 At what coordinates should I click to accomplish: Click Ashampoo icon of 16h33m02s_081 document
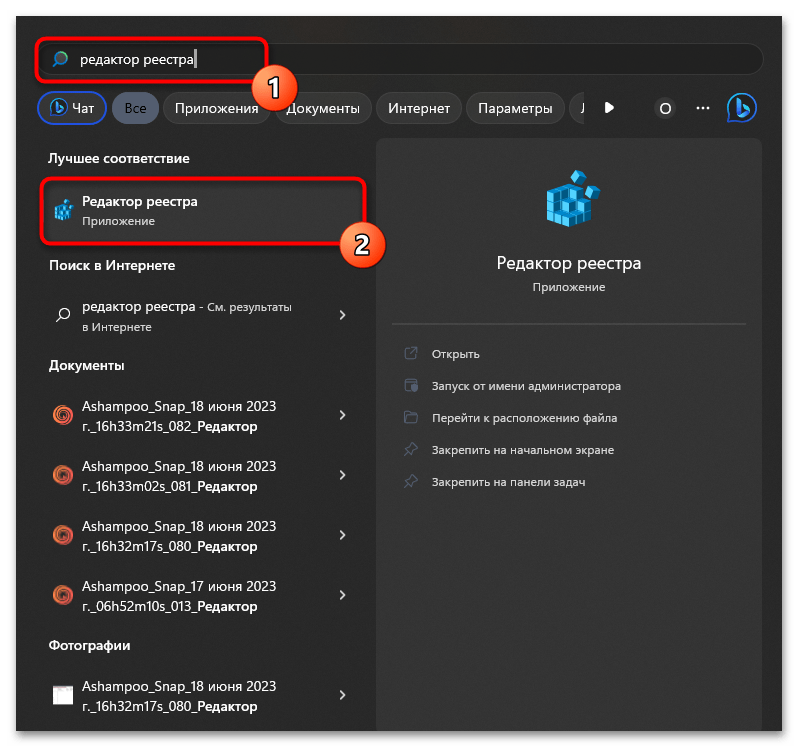click(63, 475)
